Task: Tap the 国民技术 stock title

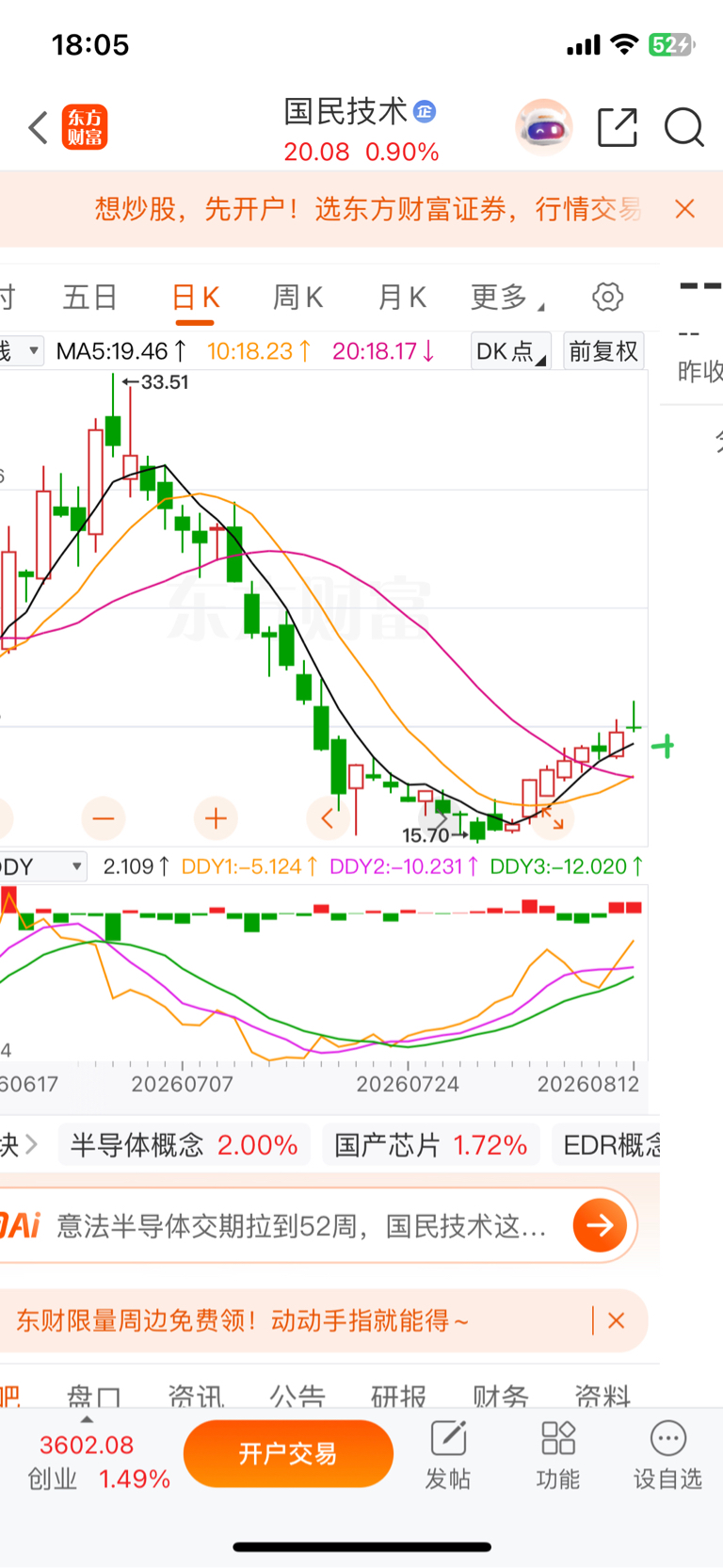Action: pos(345,111)
